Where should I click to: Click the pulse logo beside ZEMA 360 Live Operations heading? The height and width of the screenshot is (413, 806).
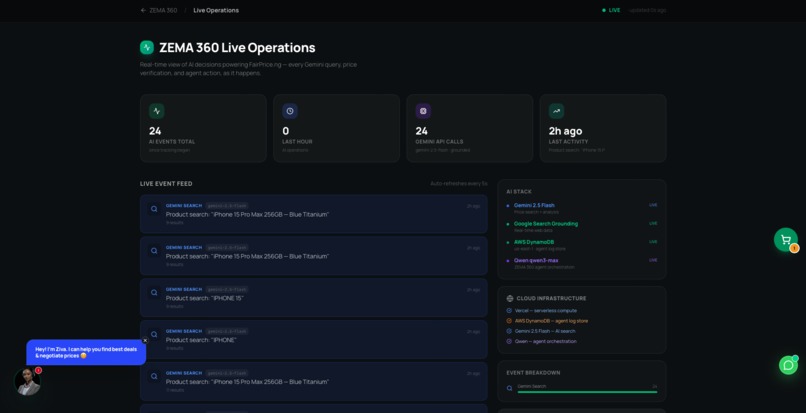(147, 48)
